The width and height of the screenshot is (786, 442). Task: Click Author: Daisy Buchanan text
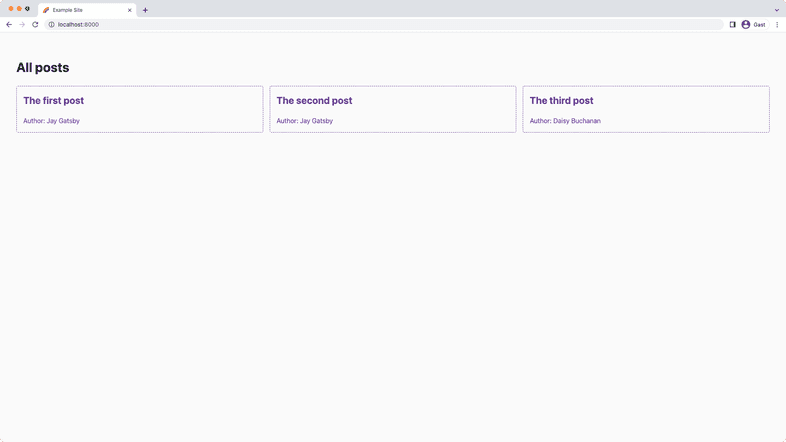tap(565, 121)
